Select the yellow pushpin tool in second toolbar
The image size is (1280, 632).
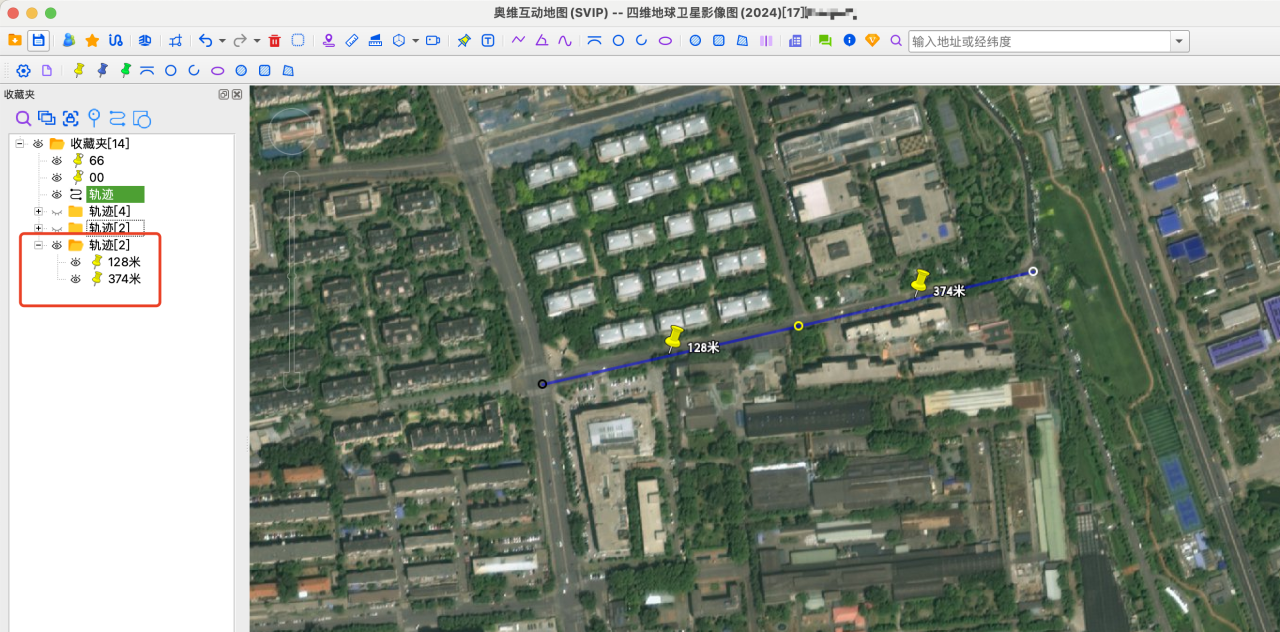click(77, 70)
